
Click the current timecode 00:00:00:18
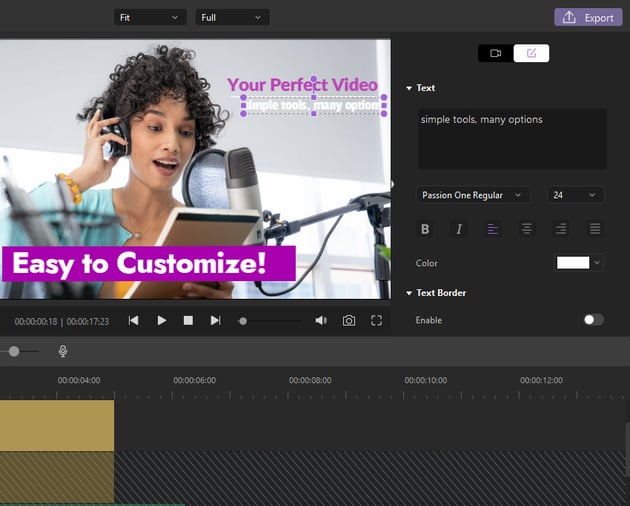[x=36, y=322]
